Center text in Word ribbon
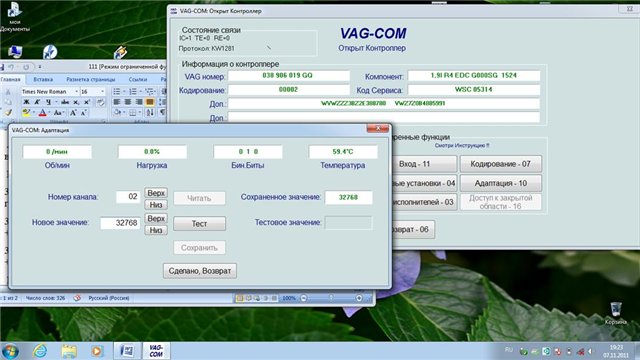This screenshot has width=640, height=360. pyautogui.click(x=128, y=102)
